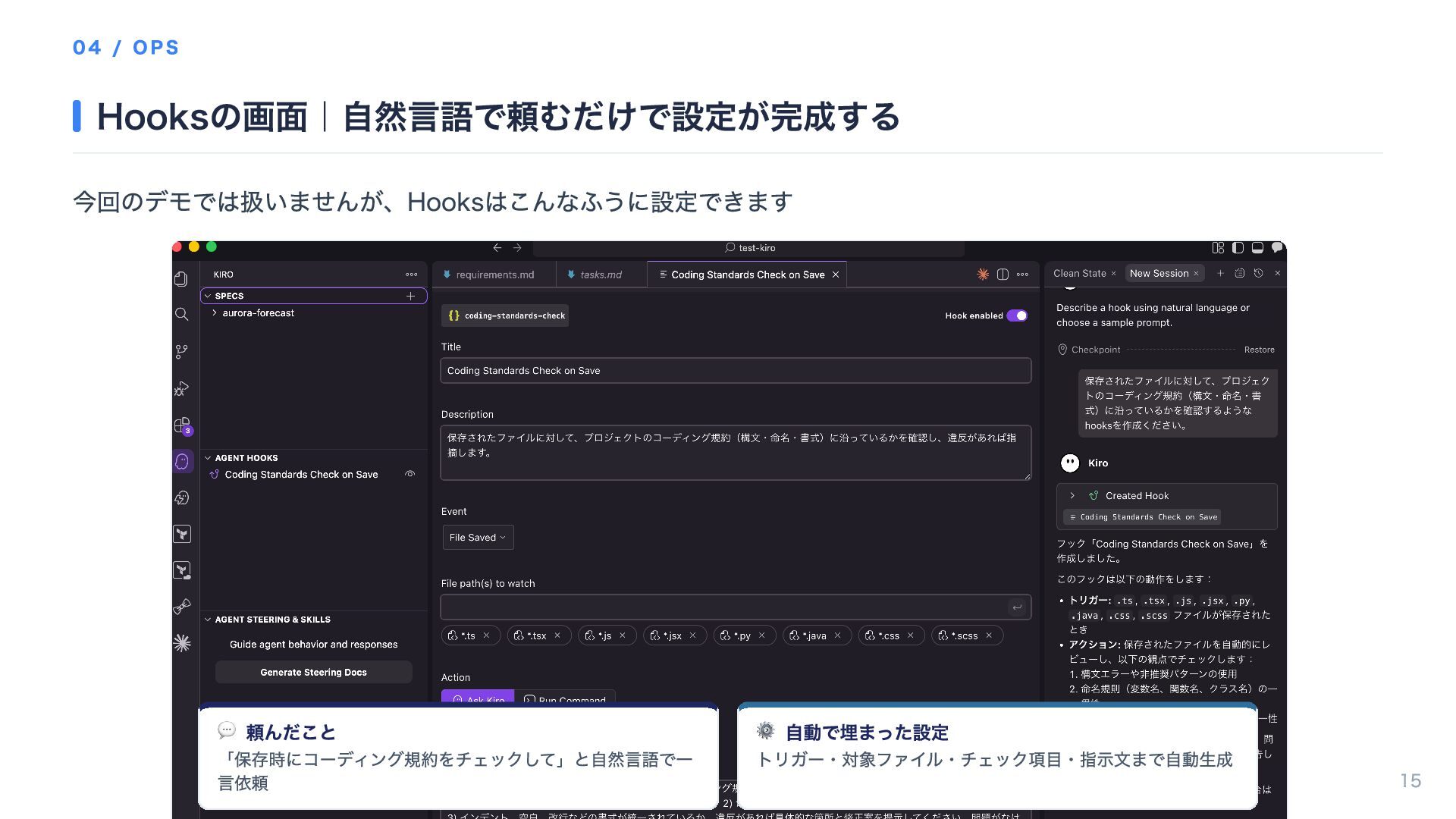Toggle eye icon for Coding Standards Check hook

(x=409, y=474)
